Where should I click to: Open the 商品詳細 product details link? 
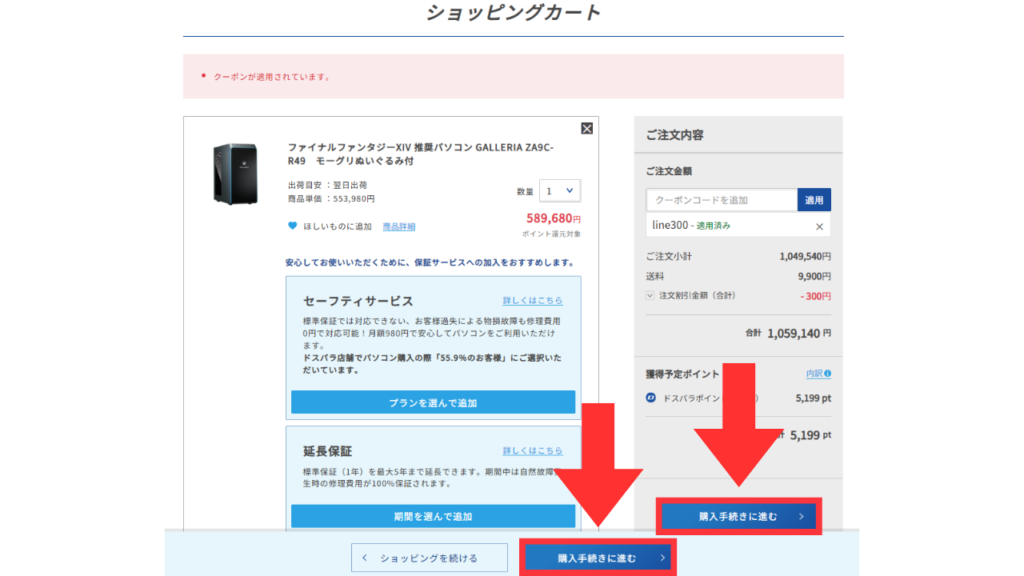pyautogui.click(x=399, y=227)
